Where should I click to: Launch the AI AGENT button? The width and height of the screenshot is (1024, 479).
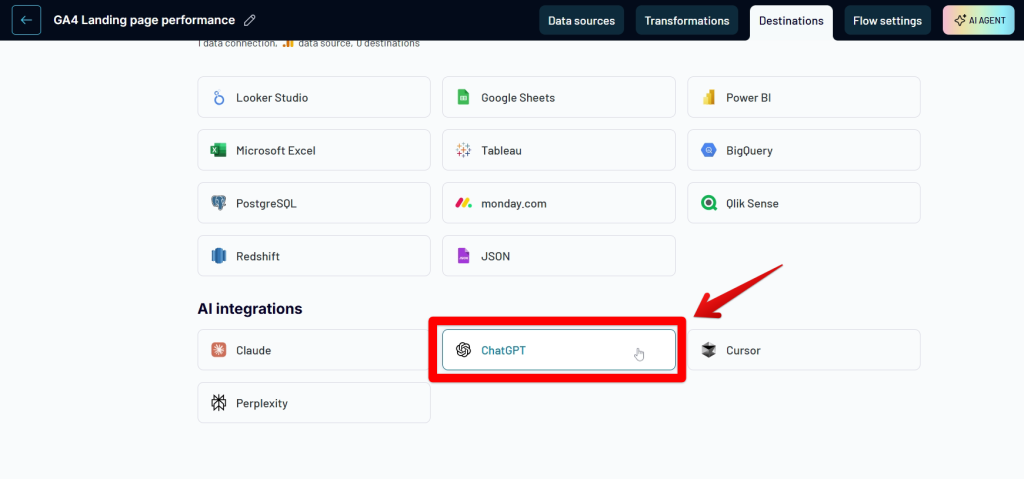click(x=979, y=20)
